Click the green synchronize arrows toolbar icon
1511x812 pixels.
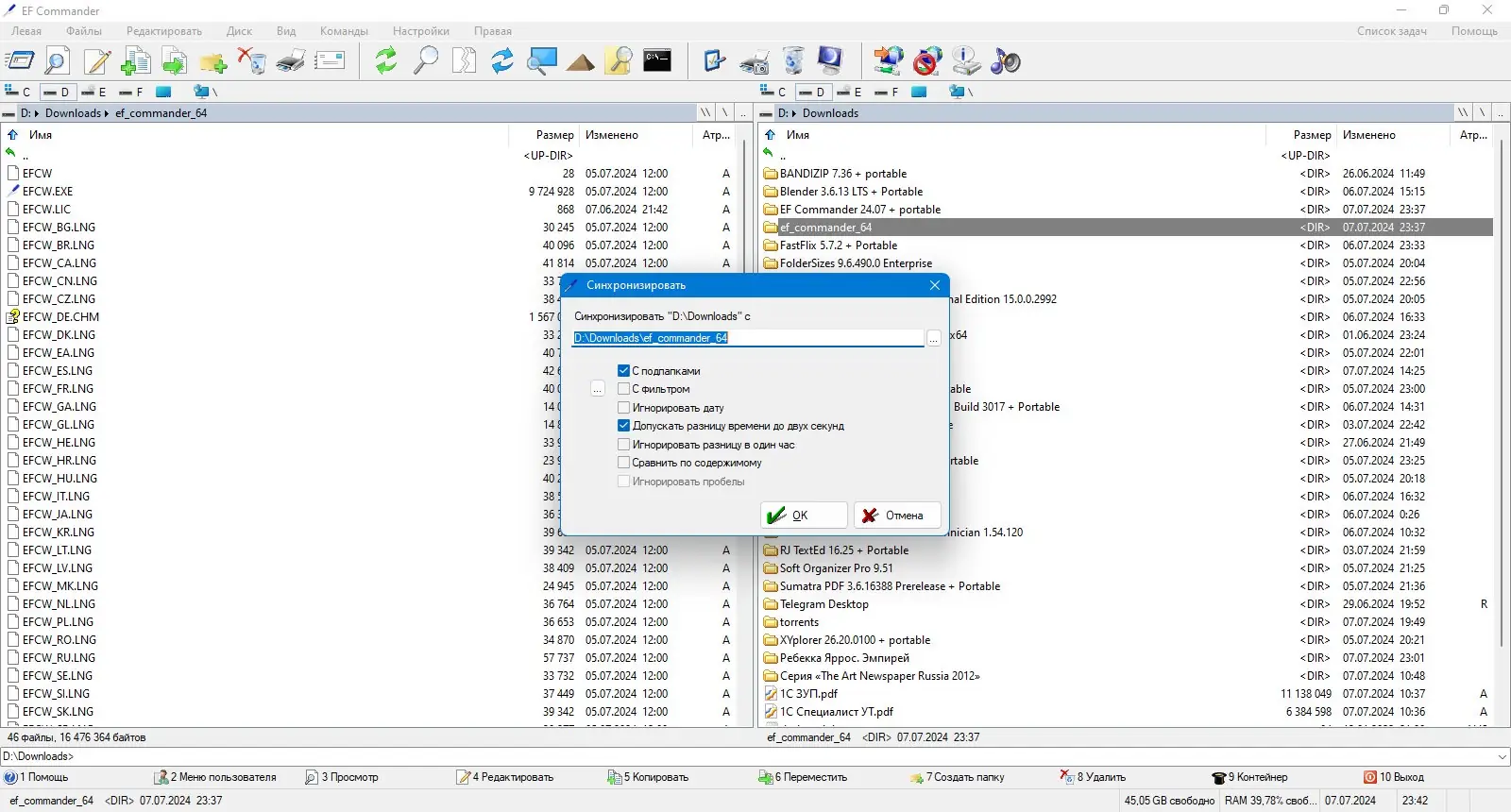pos(385,61)
